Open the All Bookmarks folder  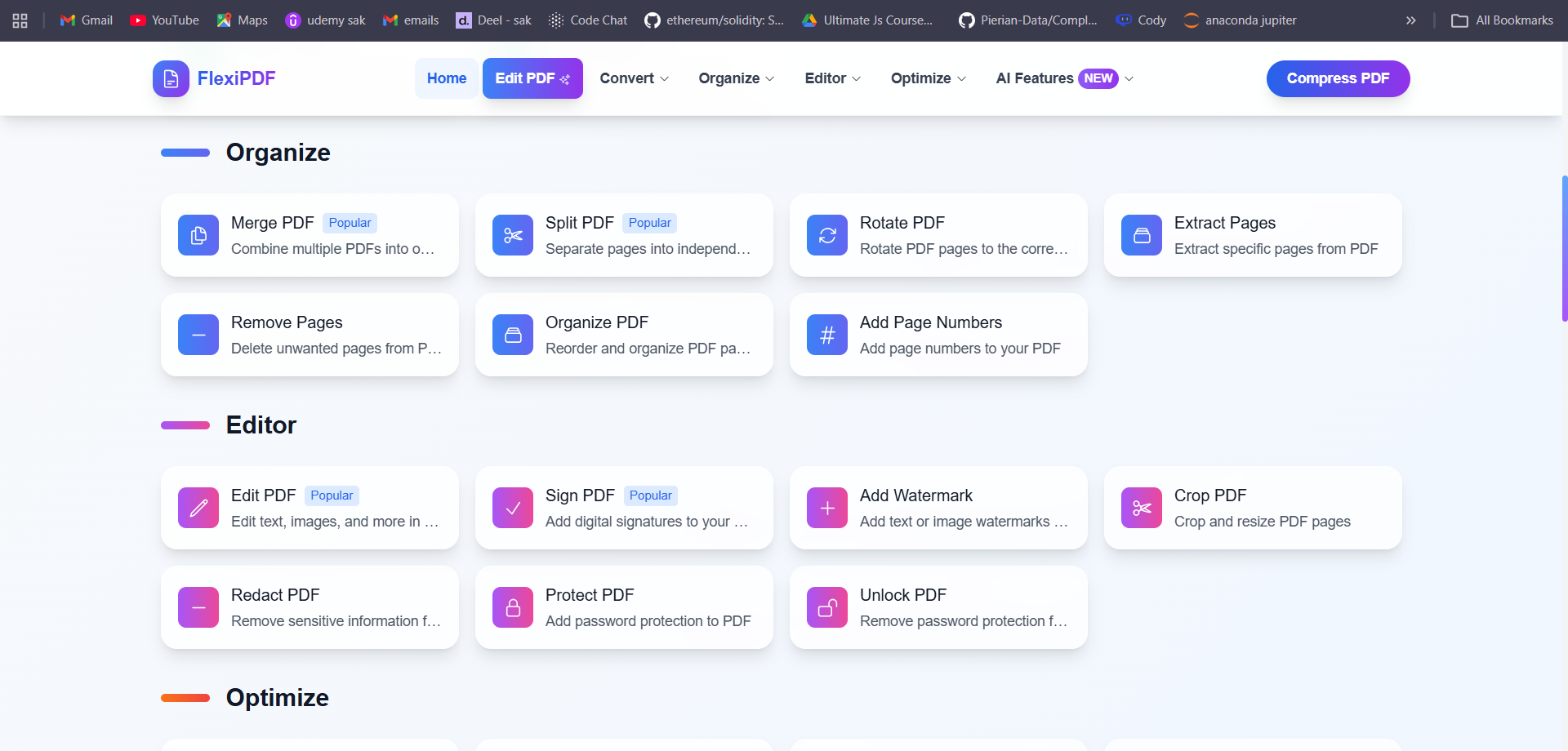tap(1502, 20)
